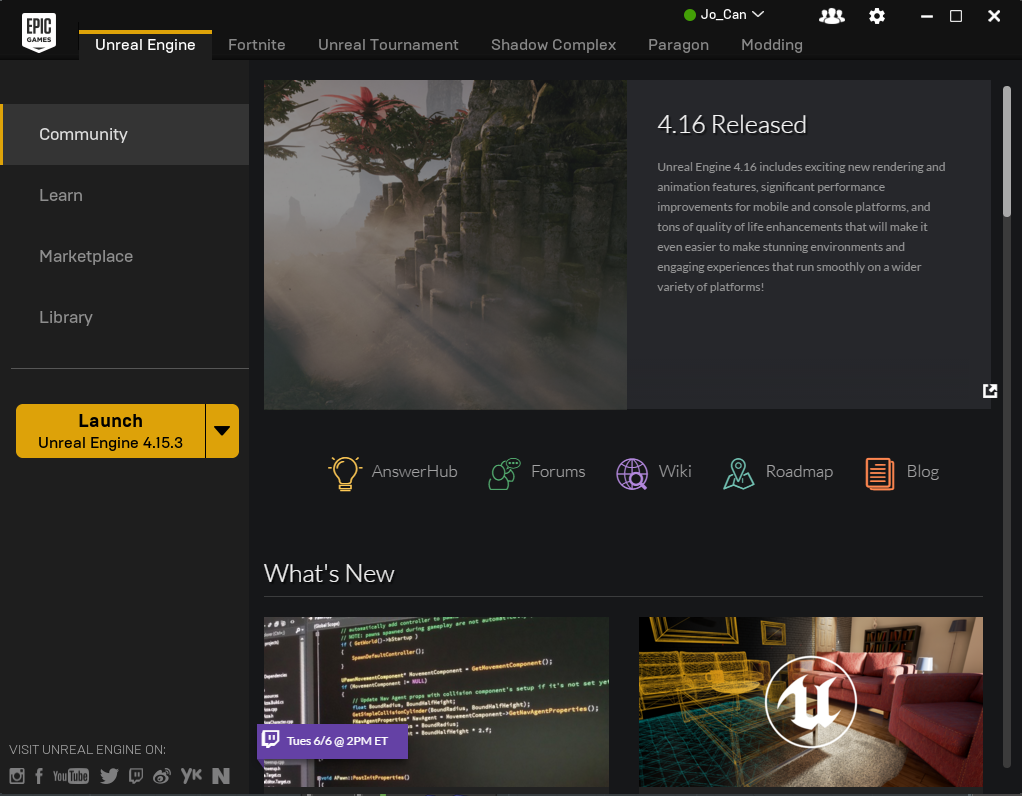Open the Roadmap map-pin icon
Screen dimensions: 1022x796
738,473
